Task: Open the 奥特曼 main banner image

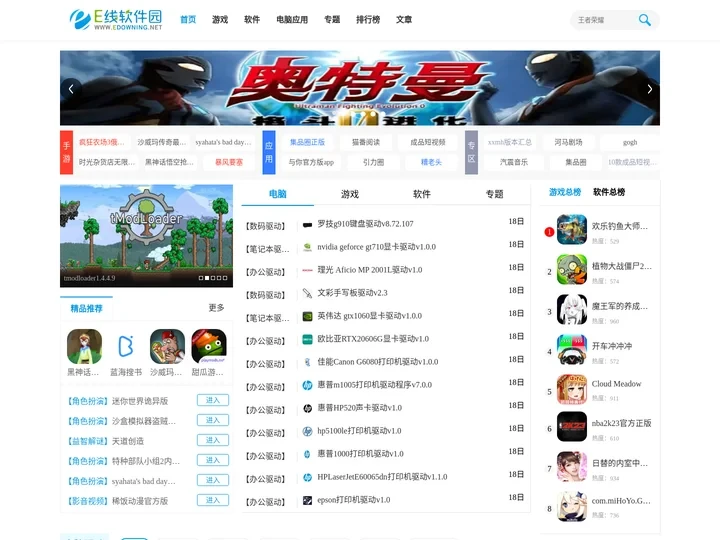Action: [x=360, y=88]
